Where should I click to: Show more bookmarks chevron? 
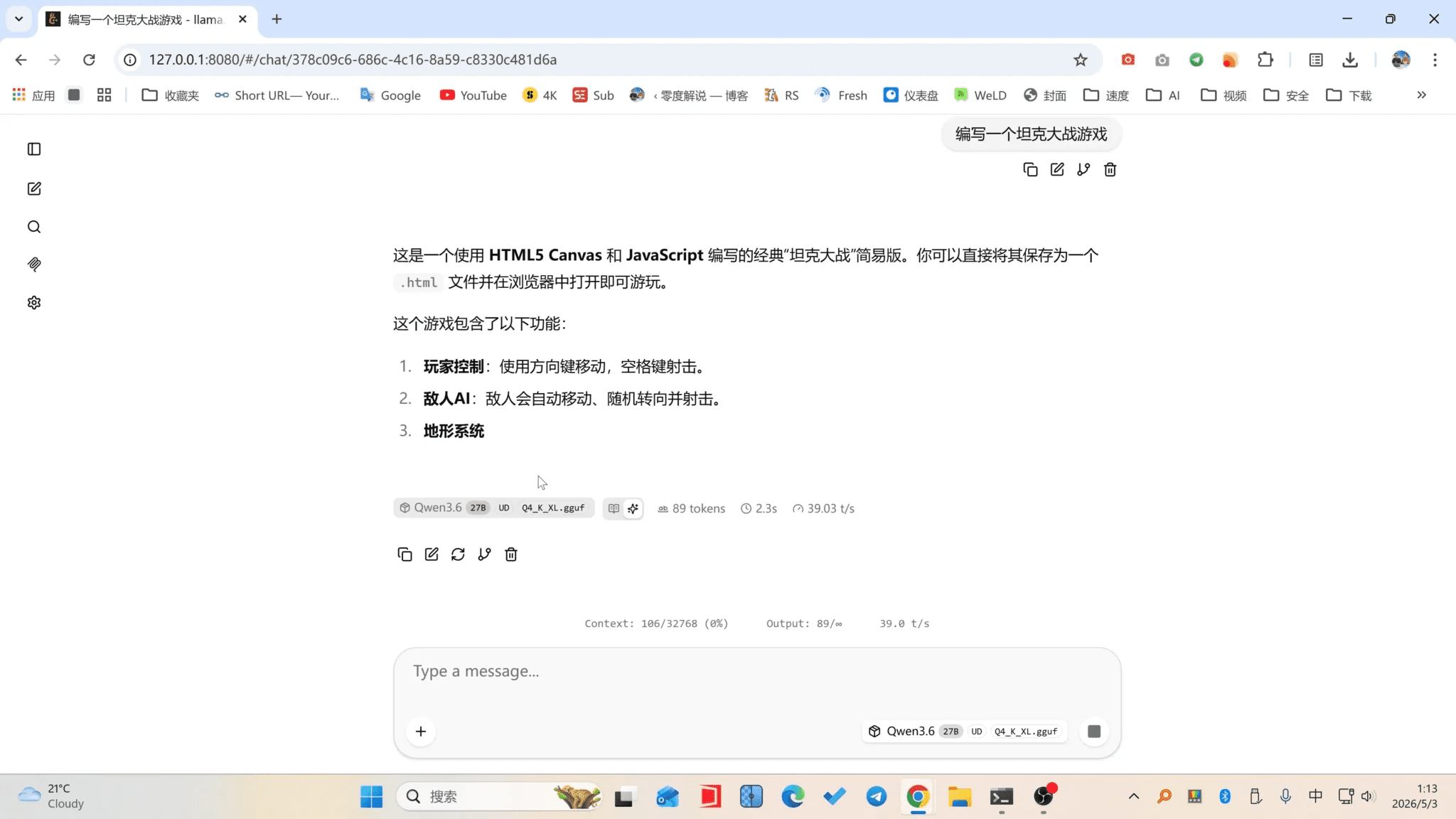(x=1421, y=95)
